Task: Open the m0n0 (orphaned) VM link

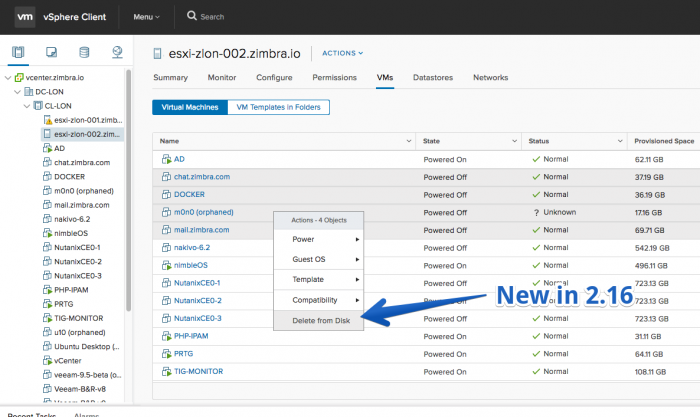Action: 204,213
